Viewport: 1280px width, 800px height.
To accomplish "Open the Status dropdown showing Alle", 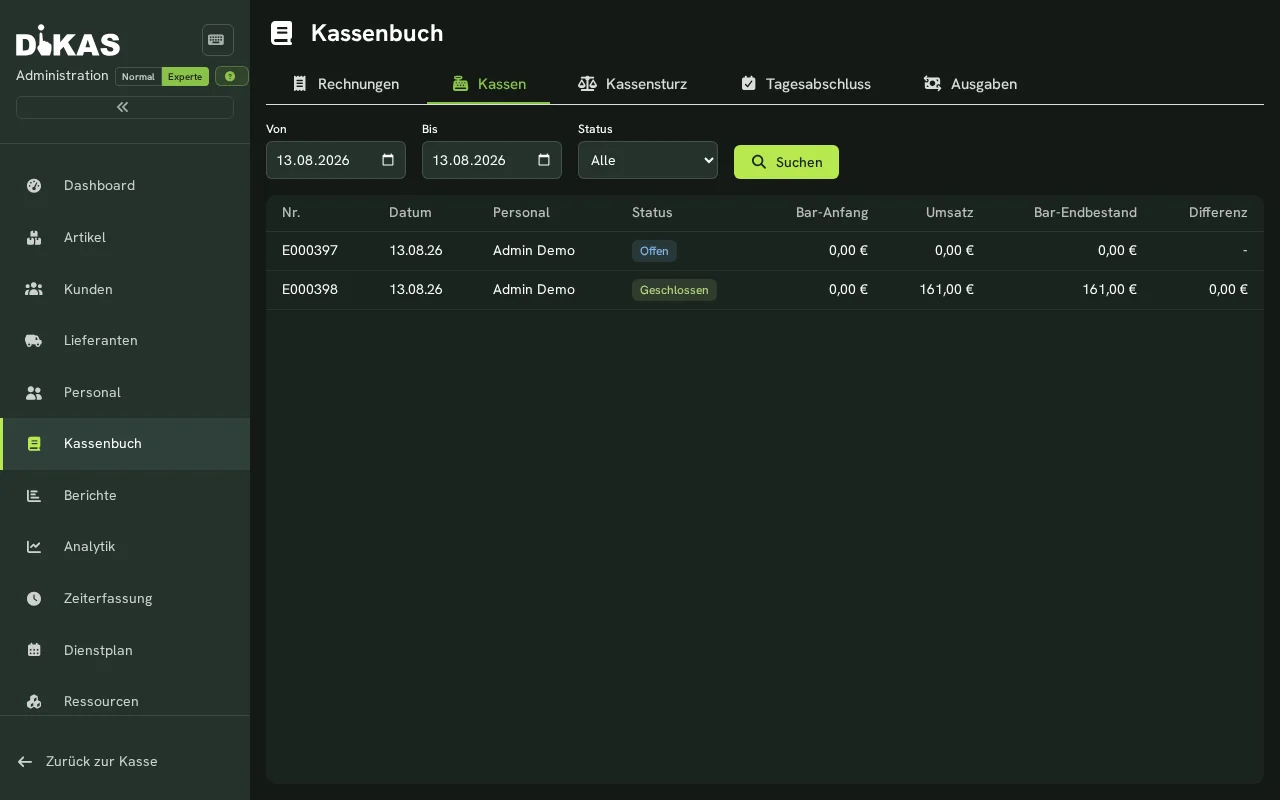I will click(x=648, y=160).
